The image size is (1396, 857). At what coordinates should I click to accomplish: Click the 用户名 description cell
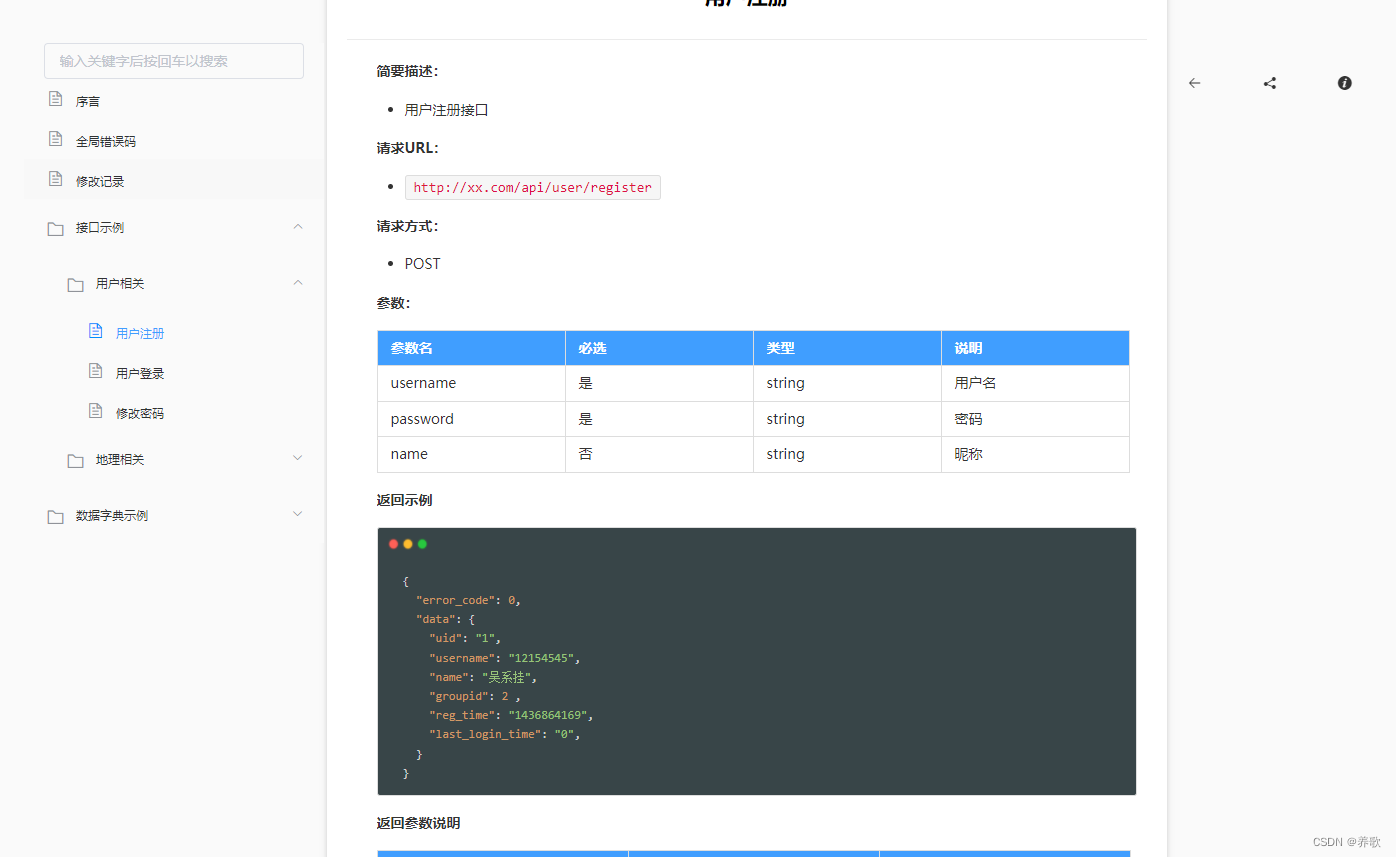(x=1035, y=383)
